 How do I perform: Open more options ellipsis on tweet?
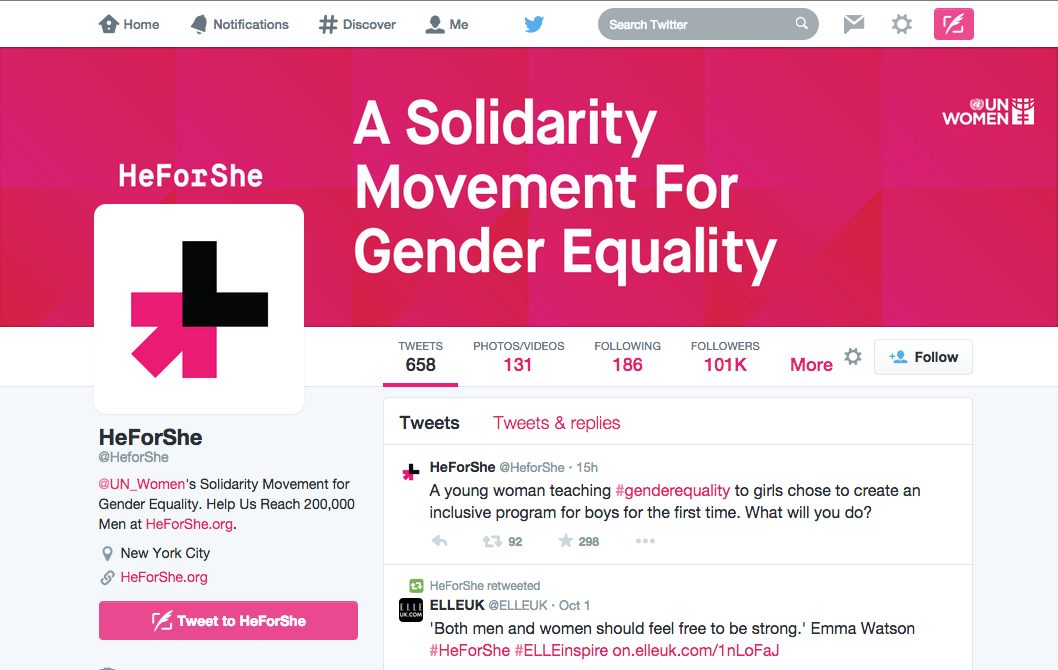(645, 541)
